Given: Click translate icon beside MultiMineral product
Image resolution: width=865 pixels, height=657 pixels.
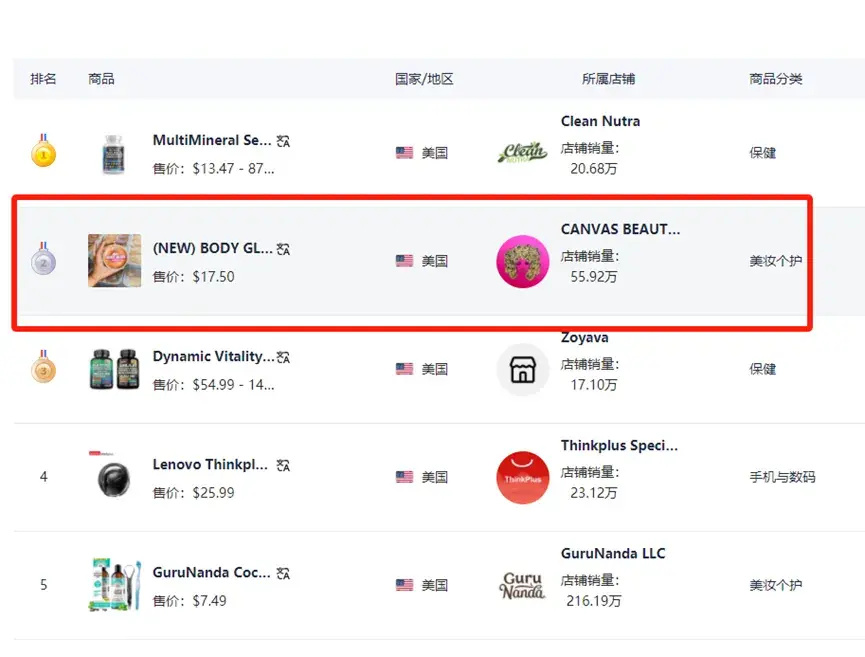Looking at the screenshot, I should coord(283,141).
